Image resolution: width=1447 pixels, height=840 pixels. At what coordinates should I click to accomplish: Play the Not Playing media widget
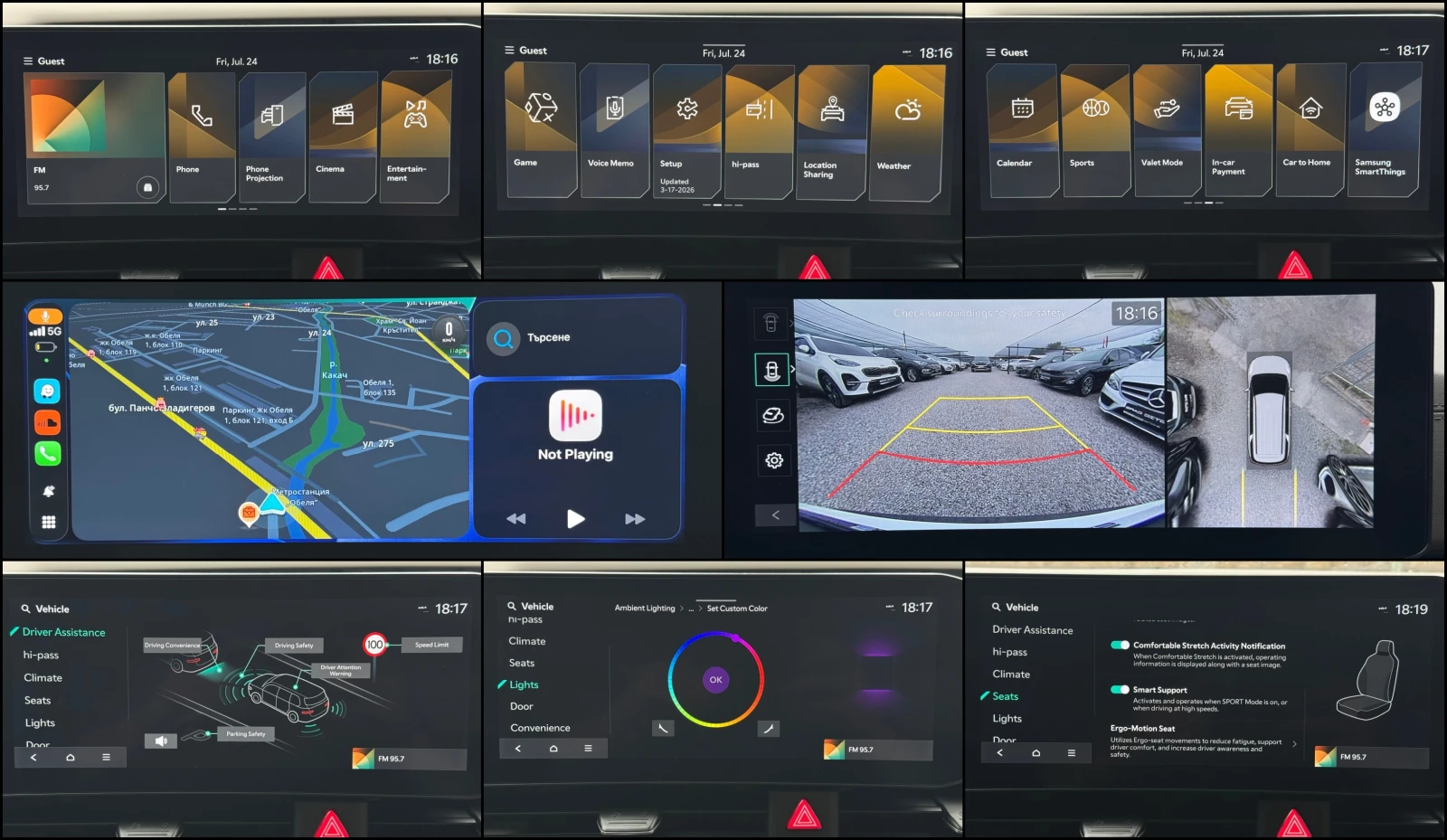pos(576,518)
